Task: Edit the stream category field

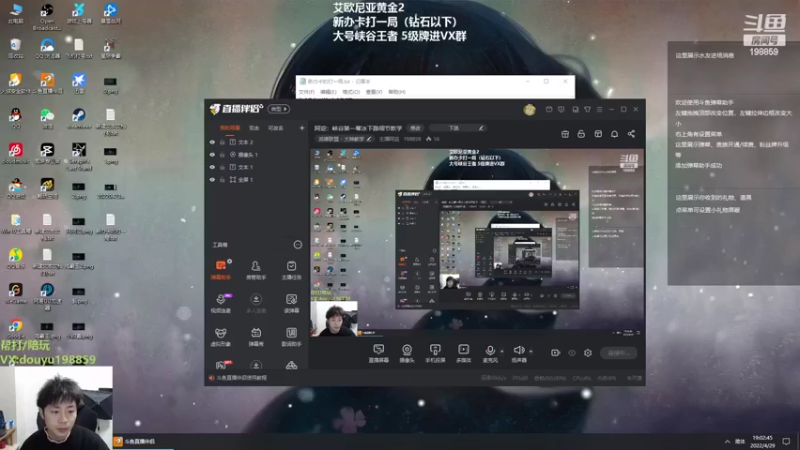Action: (346, 139)
